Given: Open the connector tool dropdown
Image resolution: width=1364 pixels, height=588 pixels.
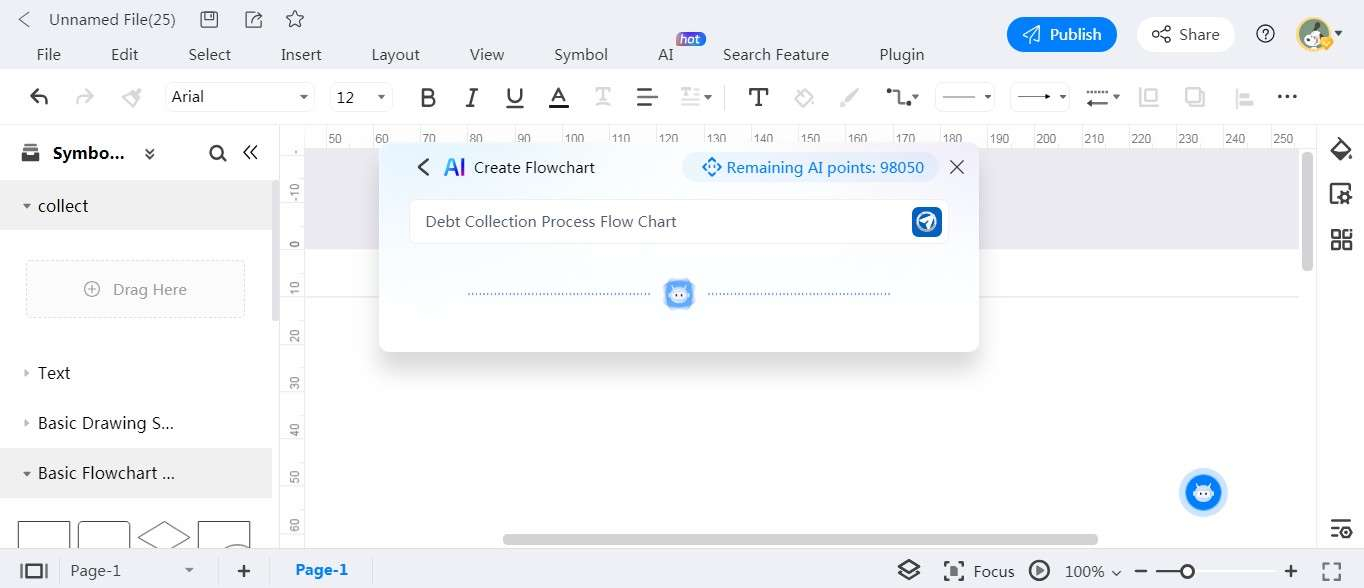Looking at the screenshot, I should pyautogui.click(x=901, y=97).
